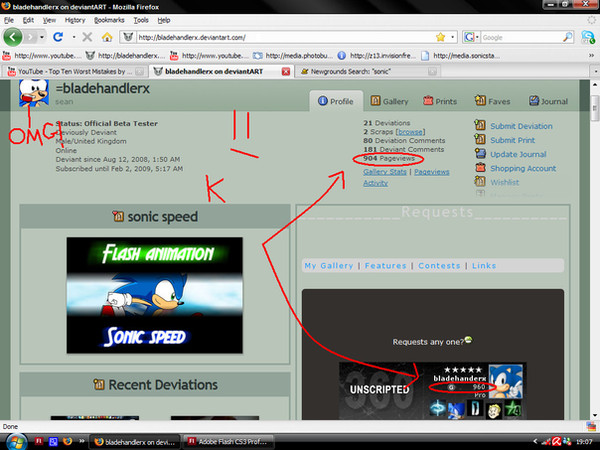Click the Features link
The image size is (600, 450).
point(385,266)
